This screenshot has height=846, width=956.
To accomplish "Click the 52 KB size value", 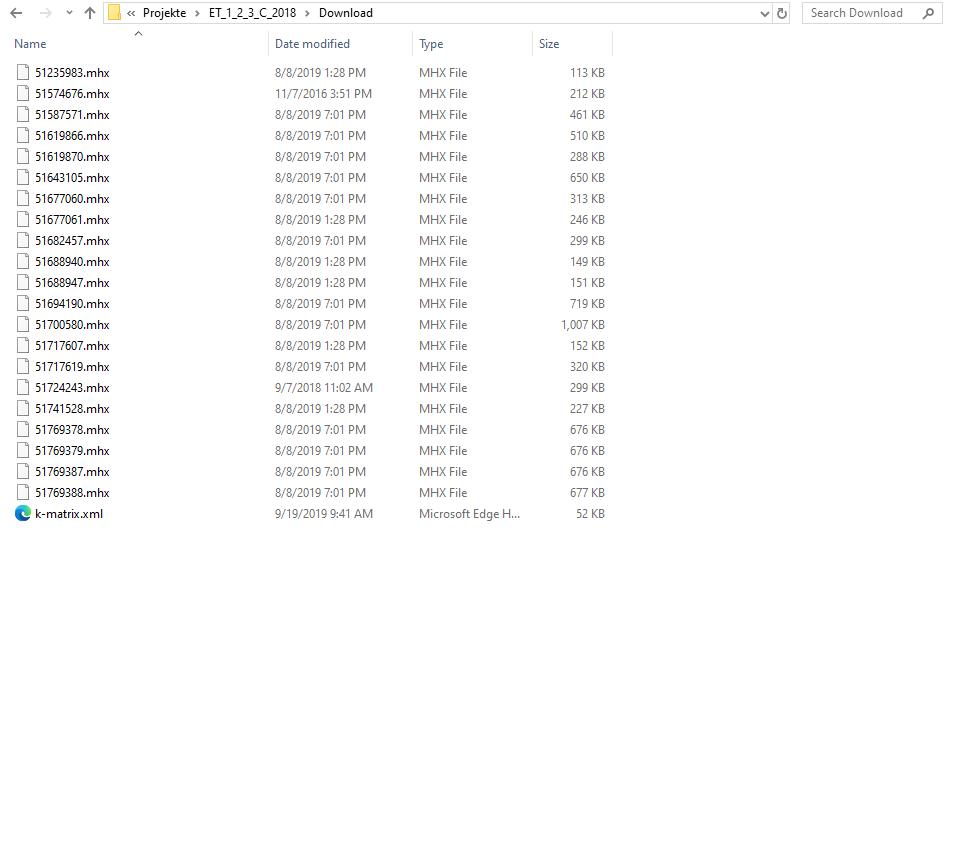I will 590,514.
